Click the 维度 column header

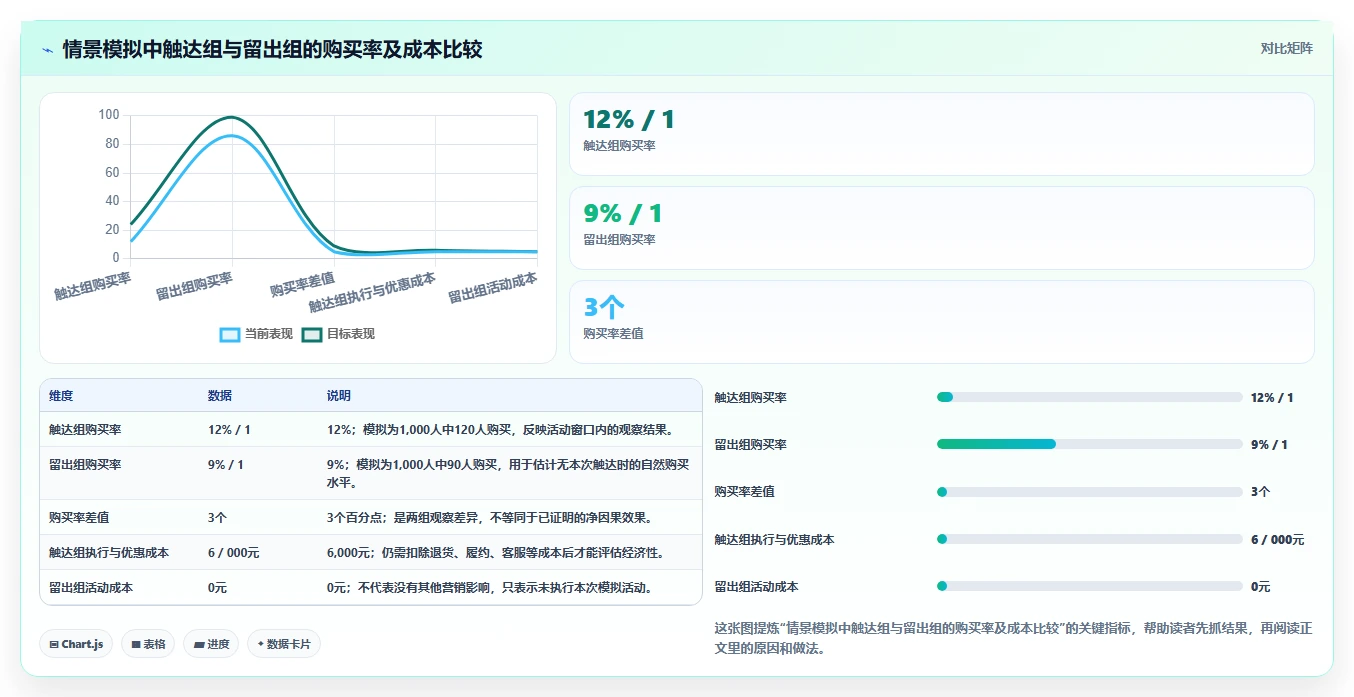pos(61,396)
